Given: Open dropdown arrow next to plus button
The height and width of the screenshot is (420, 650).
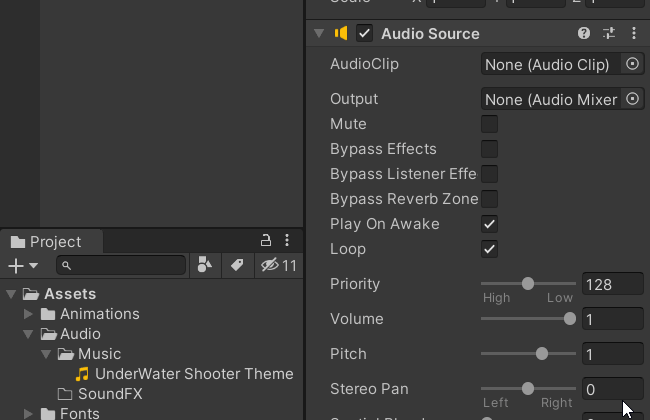Looking at the screenshot, I should point(34,265).
